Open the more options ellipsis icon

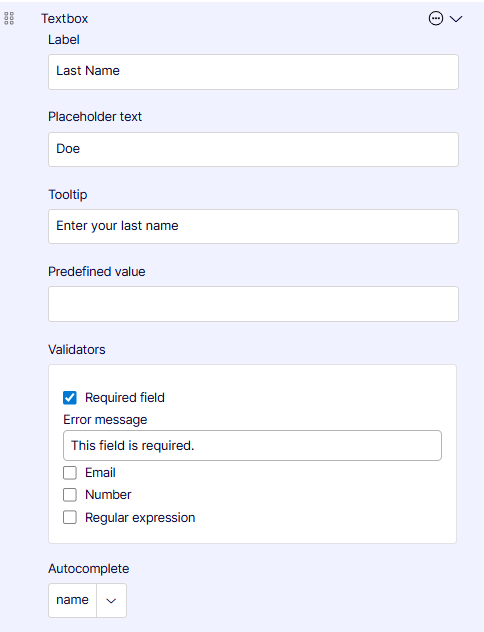(x=436, y=19)
